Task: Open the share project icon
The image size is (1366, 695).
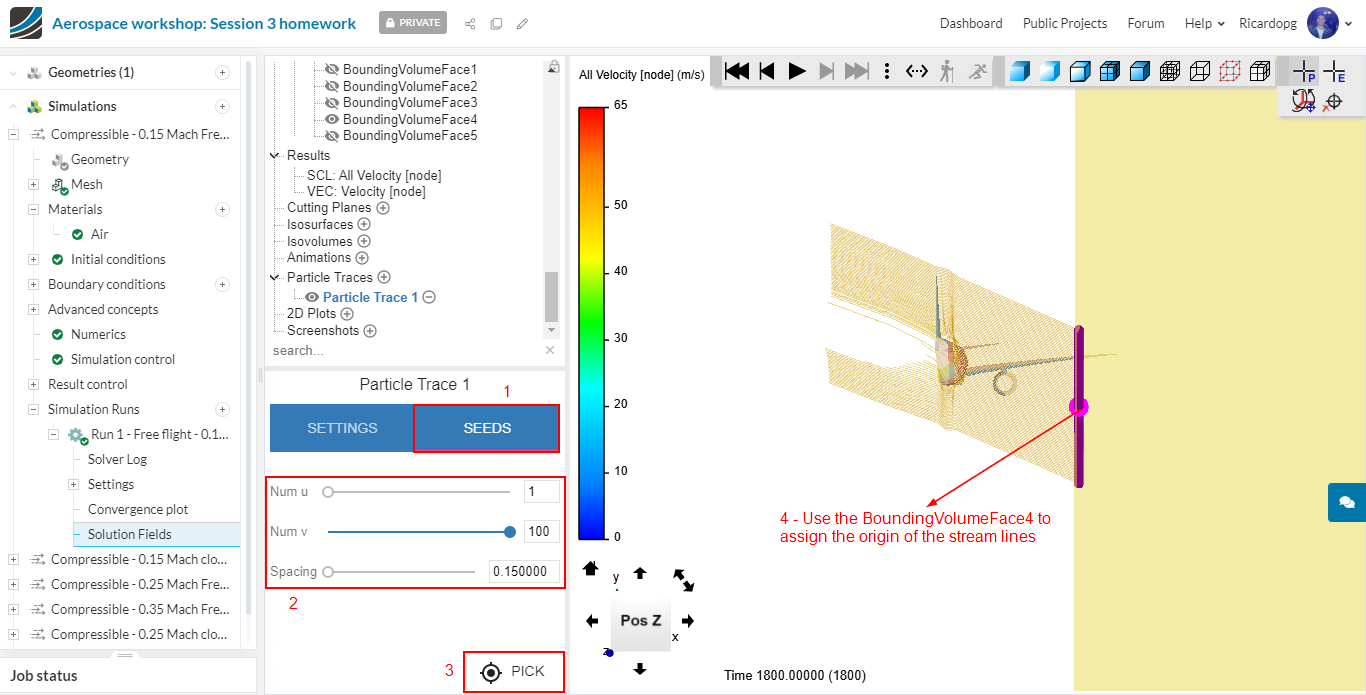Action: click(x=470, y=23)
